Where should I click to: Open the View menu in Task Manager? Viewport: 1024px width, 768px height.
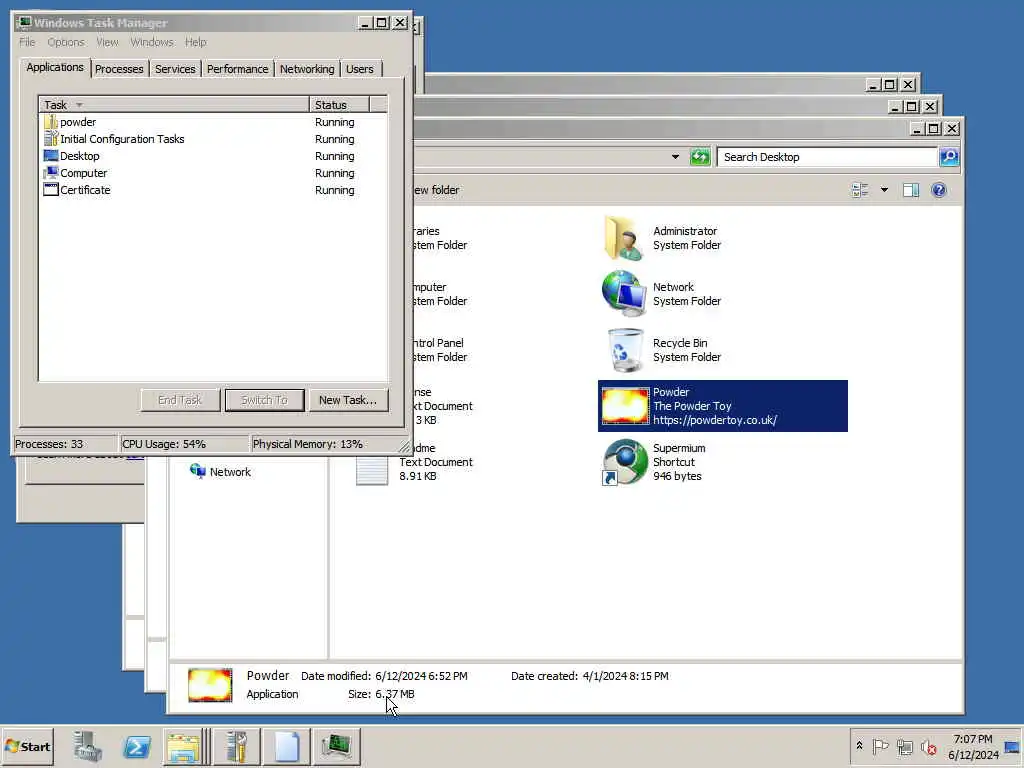[x=107, y=42]
